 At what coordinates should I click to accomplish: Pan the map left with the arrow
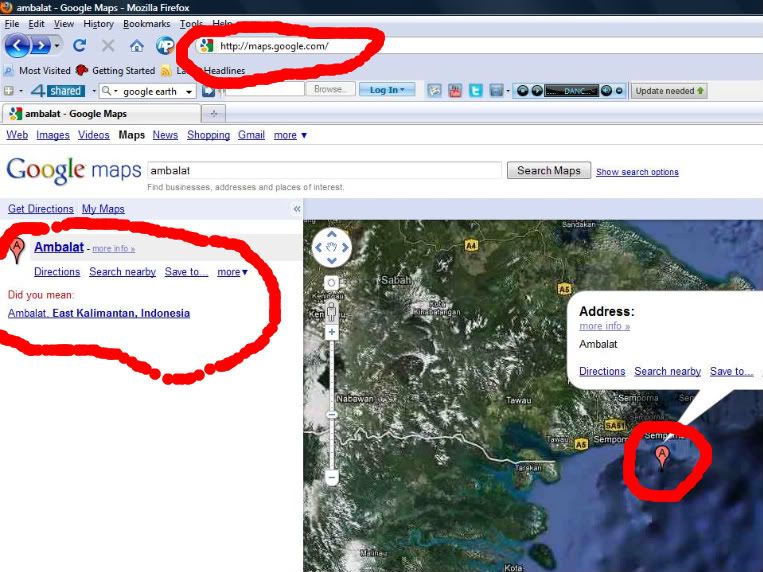click(x=318, y=247)
